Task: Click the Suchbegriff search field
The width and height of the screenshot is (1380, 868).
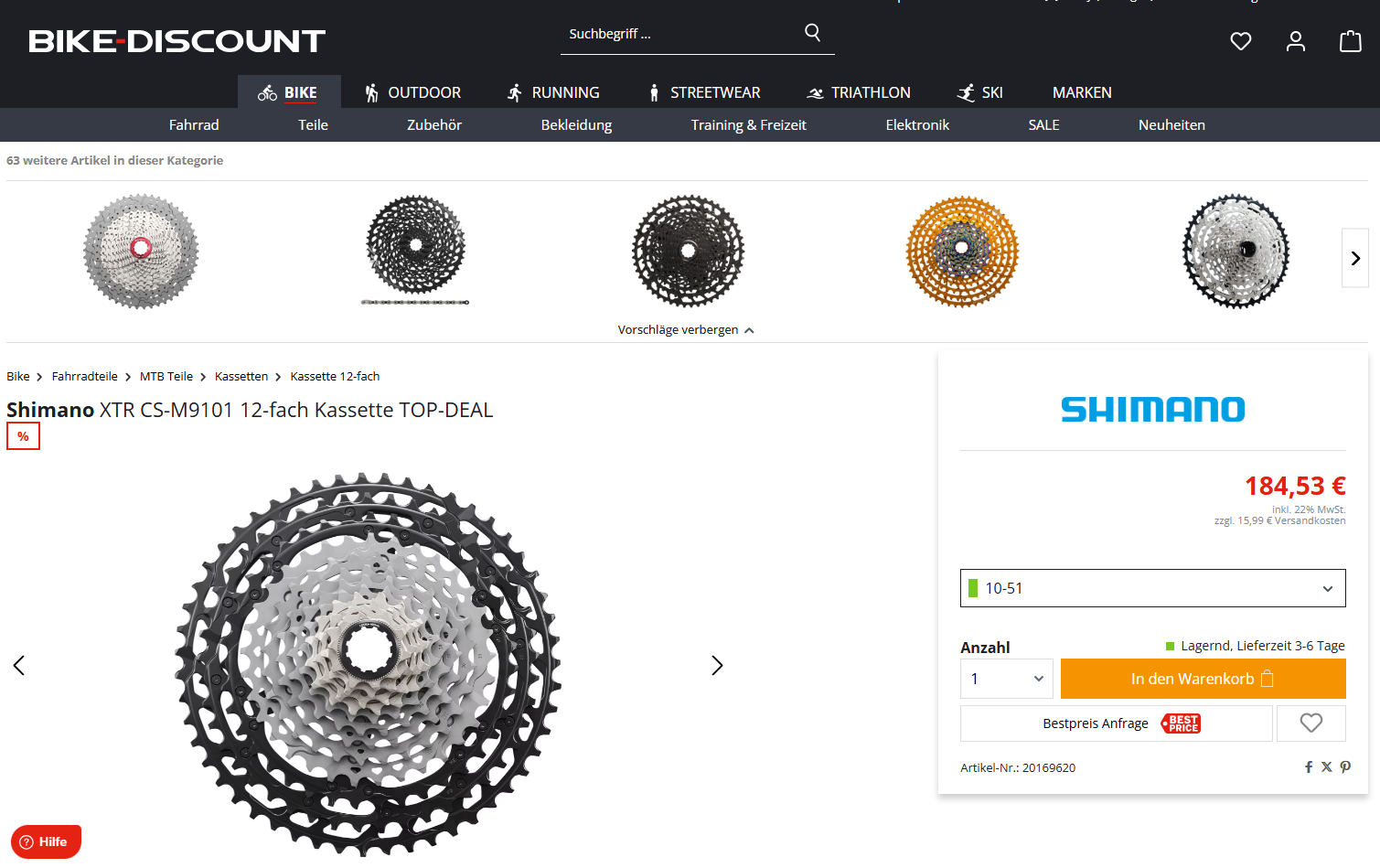Action: 681,34
